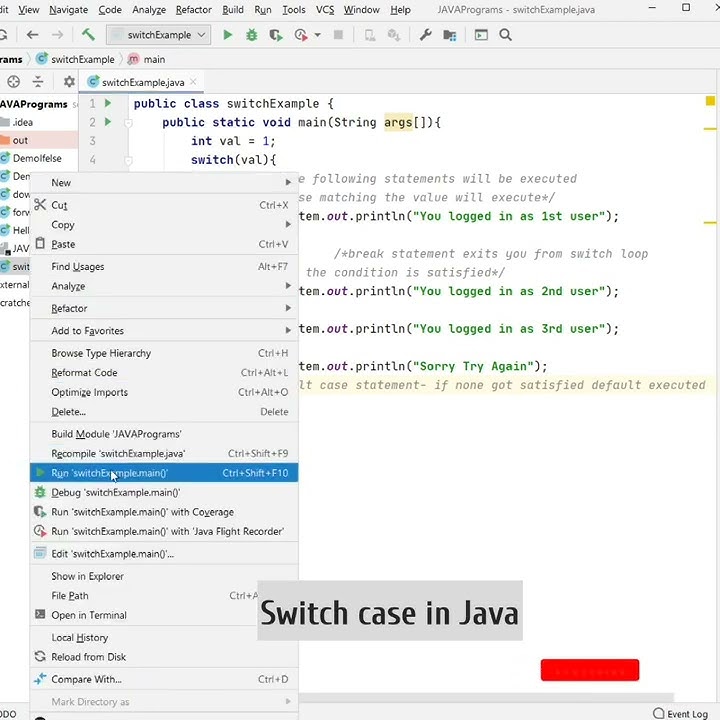Choose Compare With... entry

pyautogui.click(x=164, y=679)
